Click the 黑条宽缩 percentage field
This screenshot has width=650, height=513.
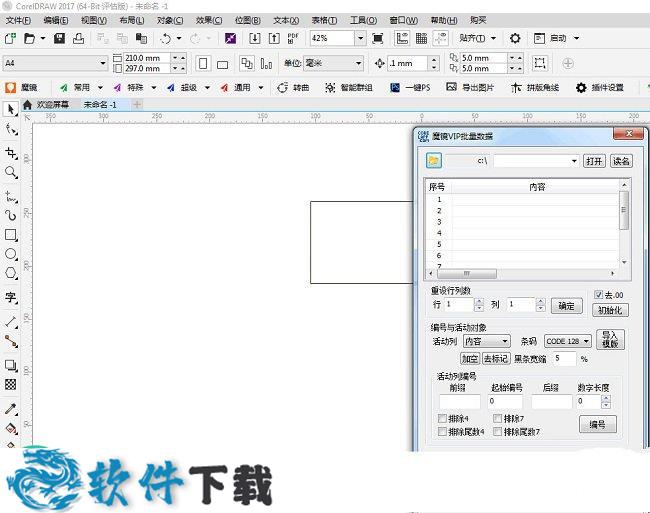click(x=565, y=358)
